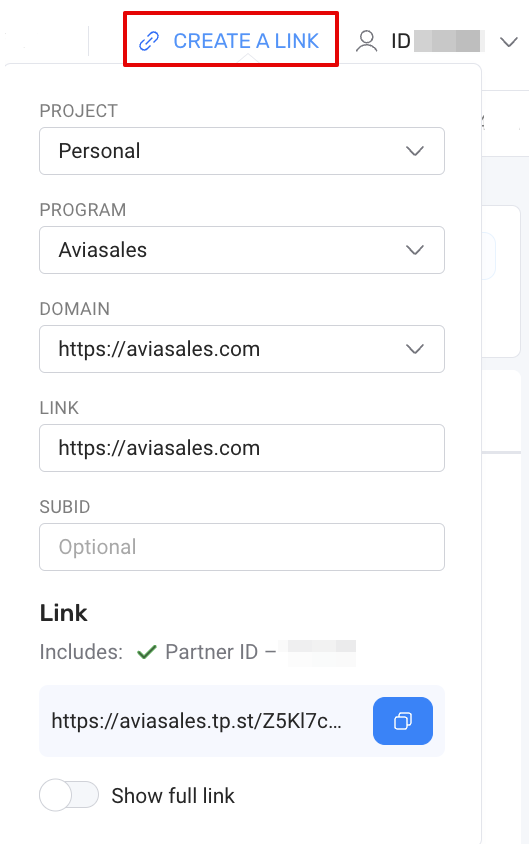Open the Program dropdown showing Aviasales
The height and width of the screenshot is (844, 529).
tap(242, 250)
